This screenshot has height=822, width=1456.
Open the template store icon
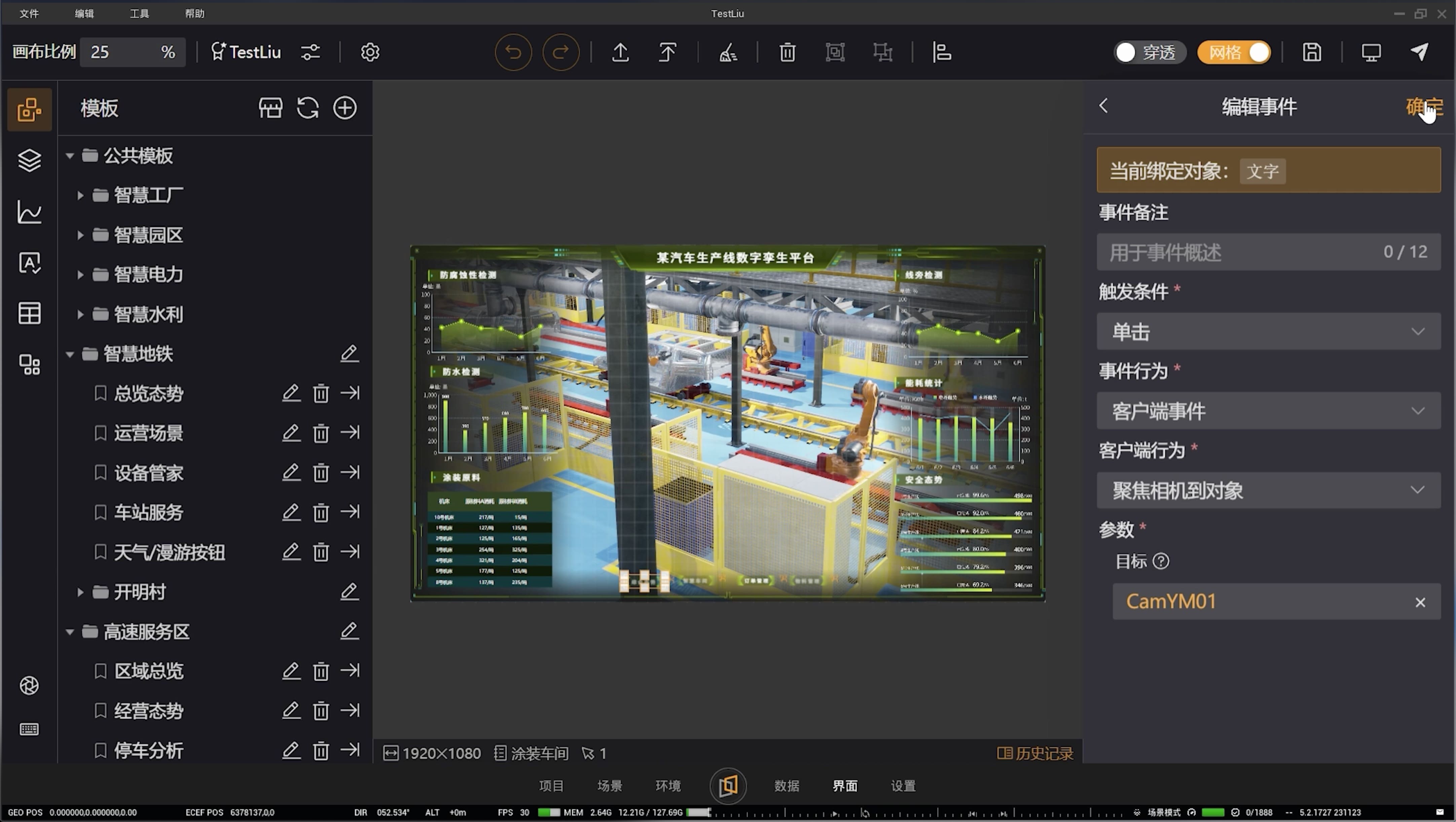[270, 107]
